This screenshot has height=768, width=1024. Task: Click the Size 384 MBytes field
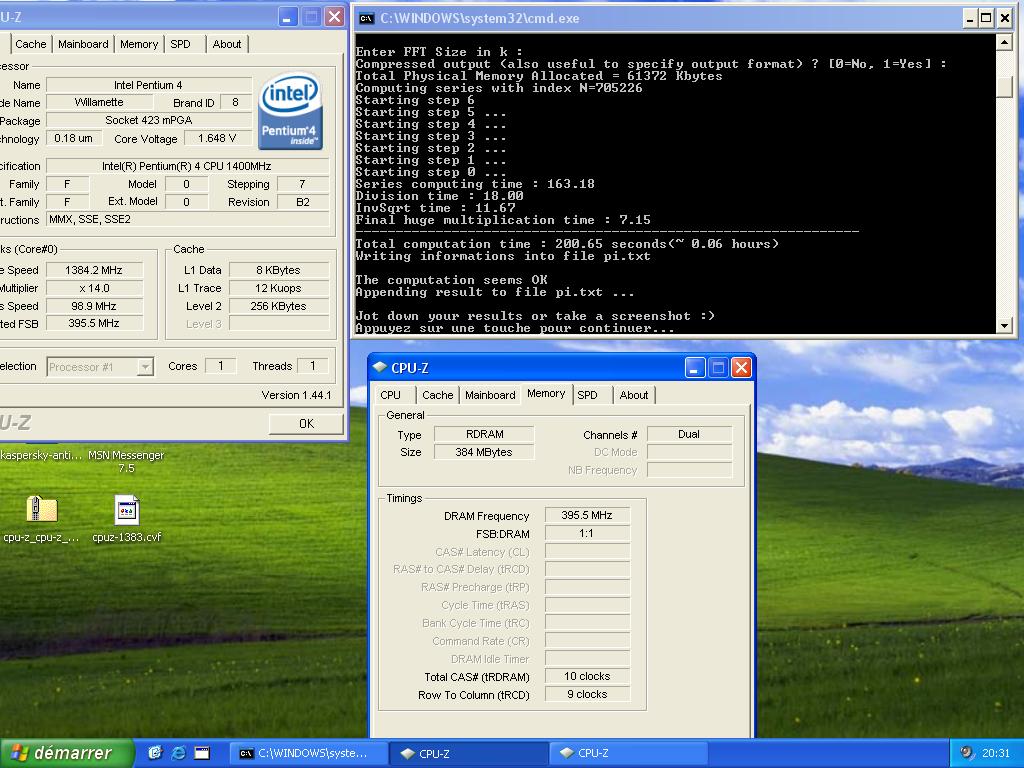pyautogui.click(x=484, y=452)
